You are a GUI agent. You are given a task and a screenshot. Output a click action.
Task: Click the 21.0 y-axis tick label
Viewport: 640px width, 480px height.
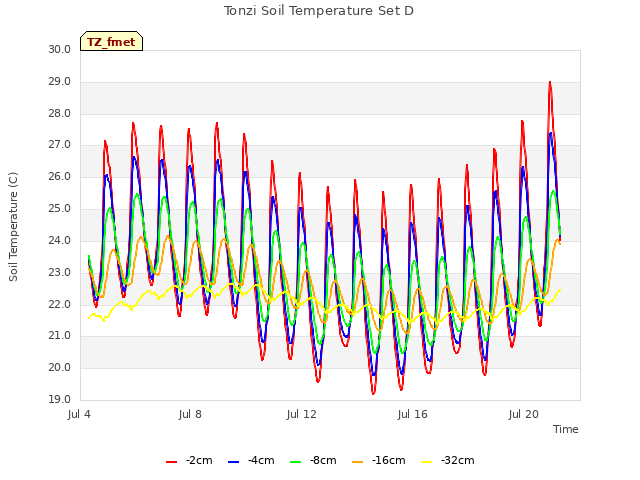[x=60, y=336]
